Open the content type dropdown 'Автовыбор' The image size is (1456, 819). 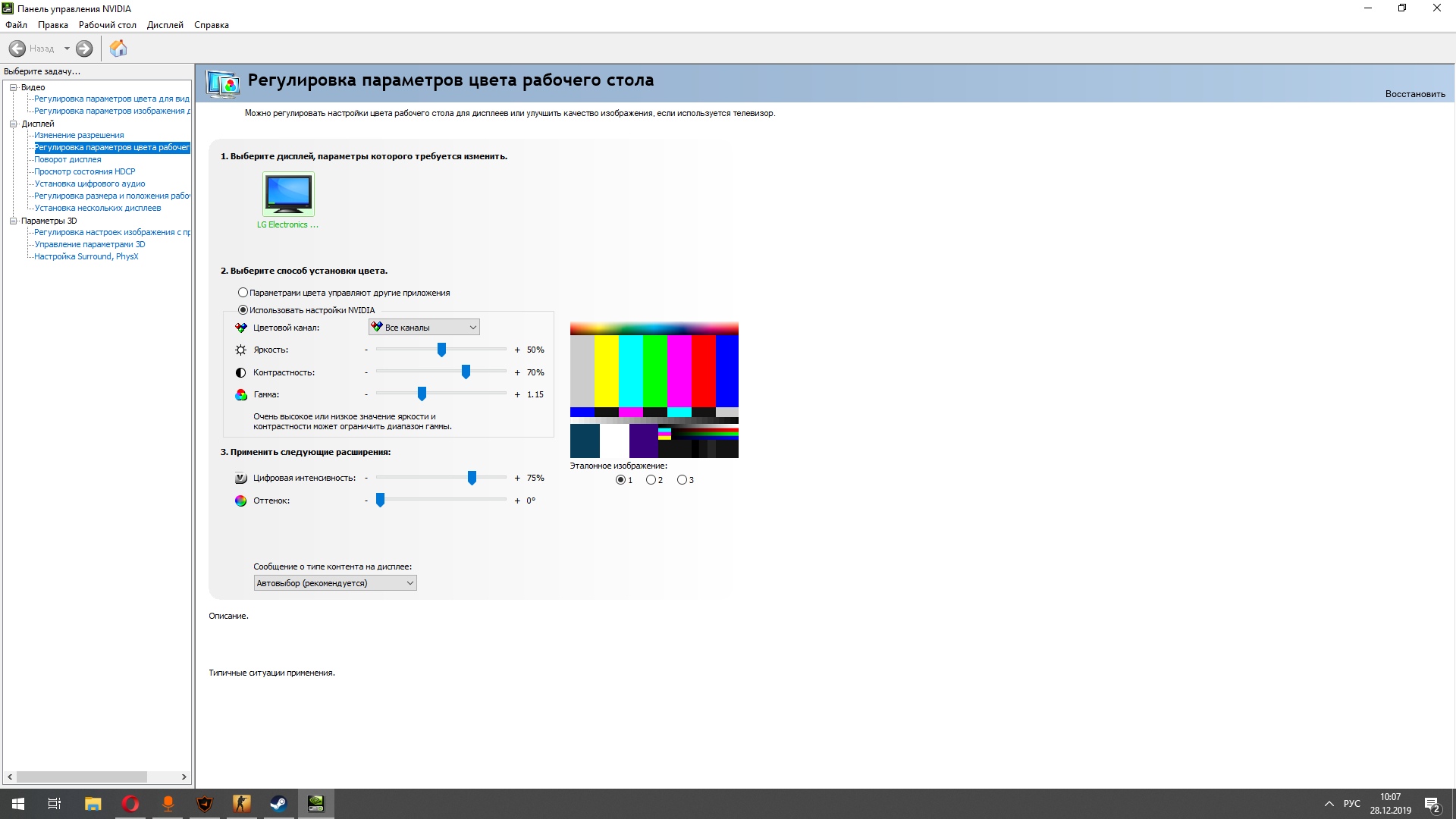(334, 583)
